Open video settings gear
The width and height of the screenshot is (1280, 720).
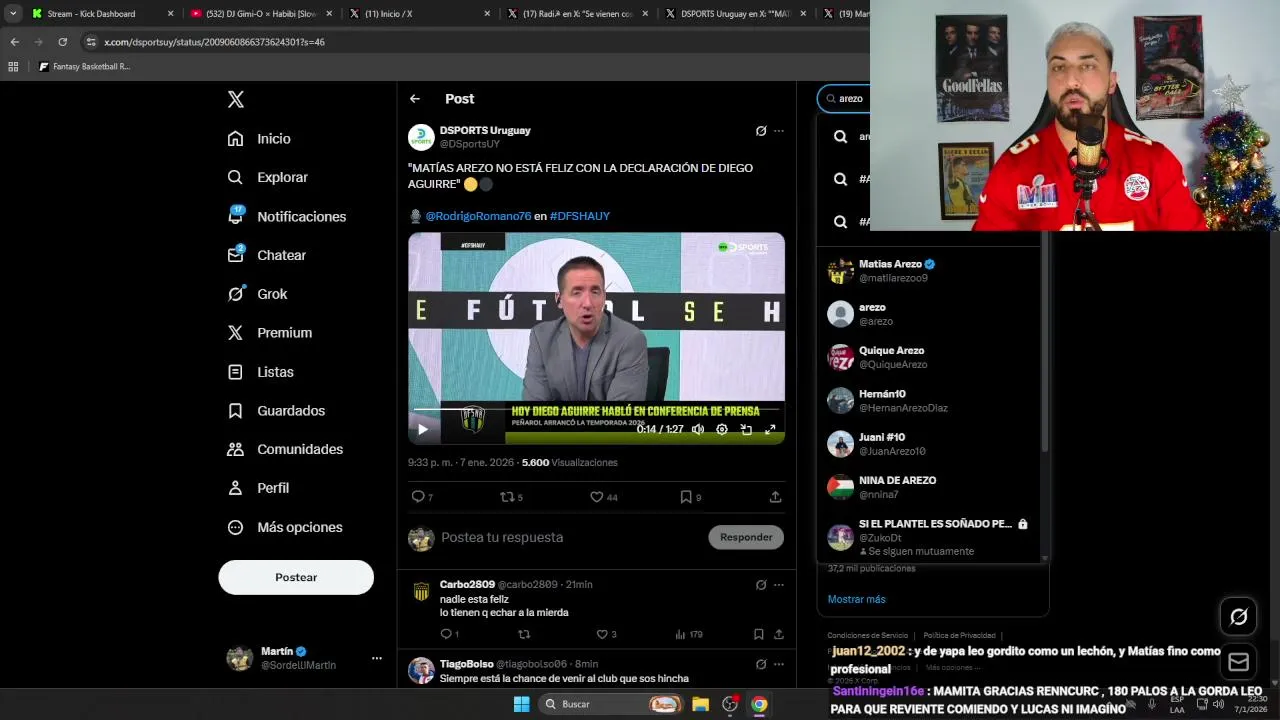click(x=722, y=429)
